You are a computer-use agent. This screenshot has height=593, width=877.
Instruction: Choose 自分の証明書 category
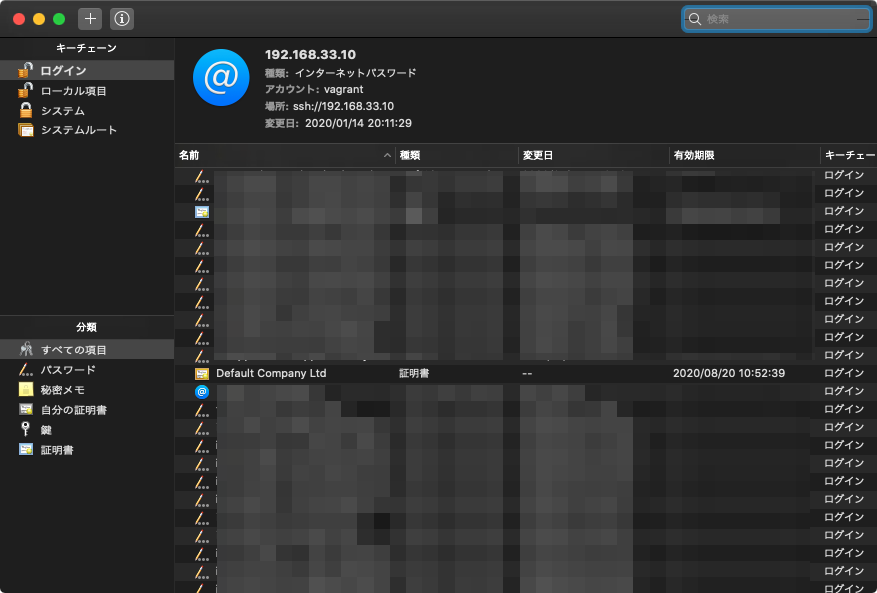pos(87,410)
